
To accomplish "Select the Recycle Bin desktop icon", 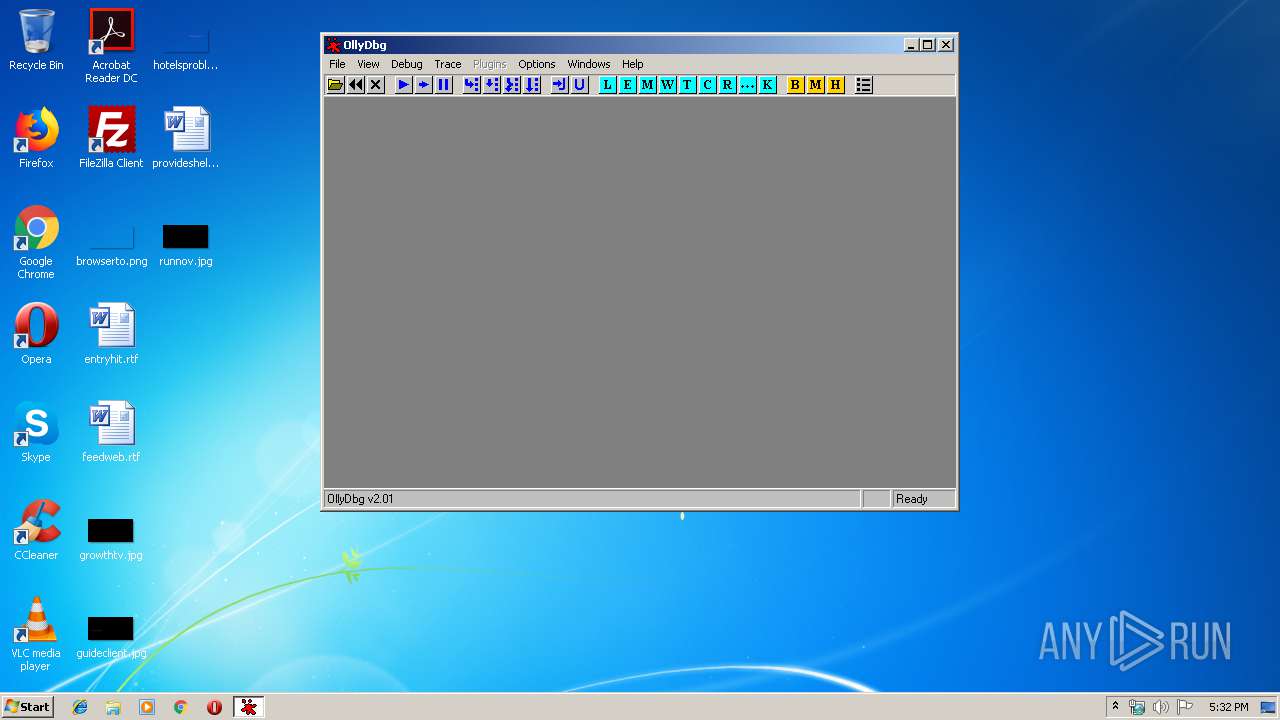I will coord(36,40).
